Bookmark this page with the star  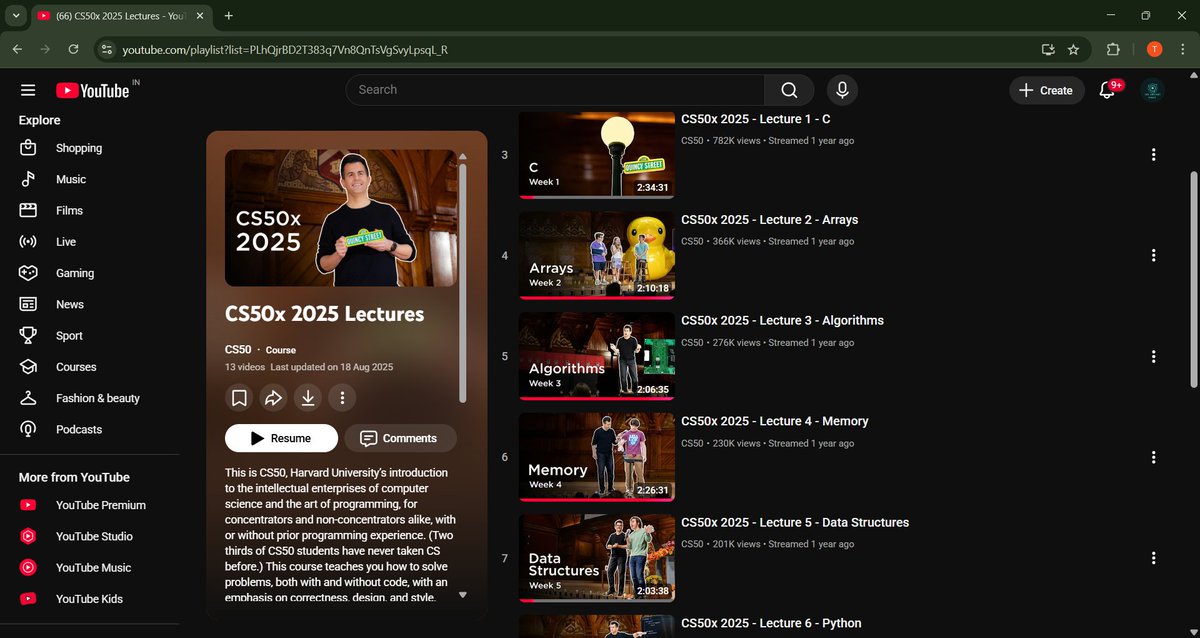pyautogui.click(x=1073, y=49)
